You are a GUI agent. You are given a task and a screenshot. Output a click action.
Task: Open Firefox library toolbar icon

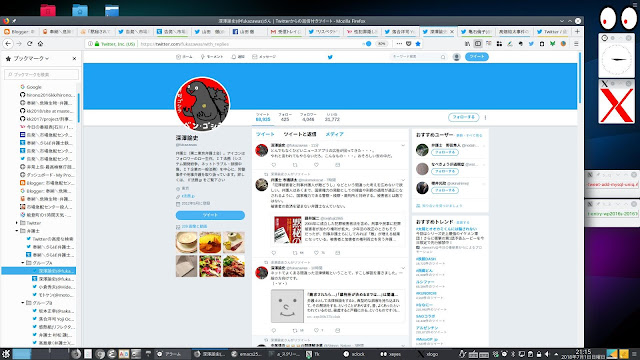point(467,44)
